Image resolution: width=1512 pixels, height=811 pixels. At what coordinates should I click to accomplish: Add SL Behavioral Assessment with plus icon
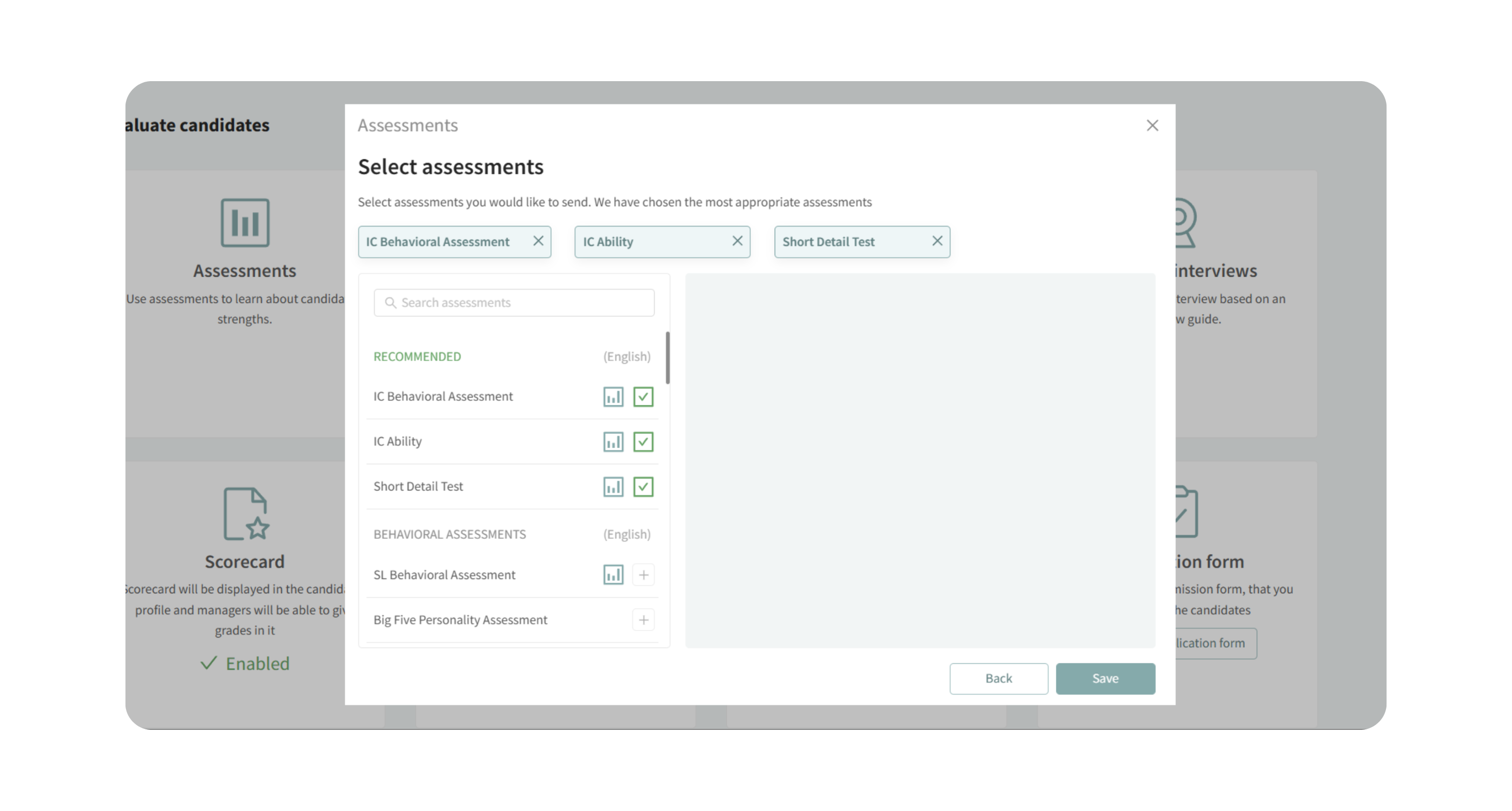[643, 575]
